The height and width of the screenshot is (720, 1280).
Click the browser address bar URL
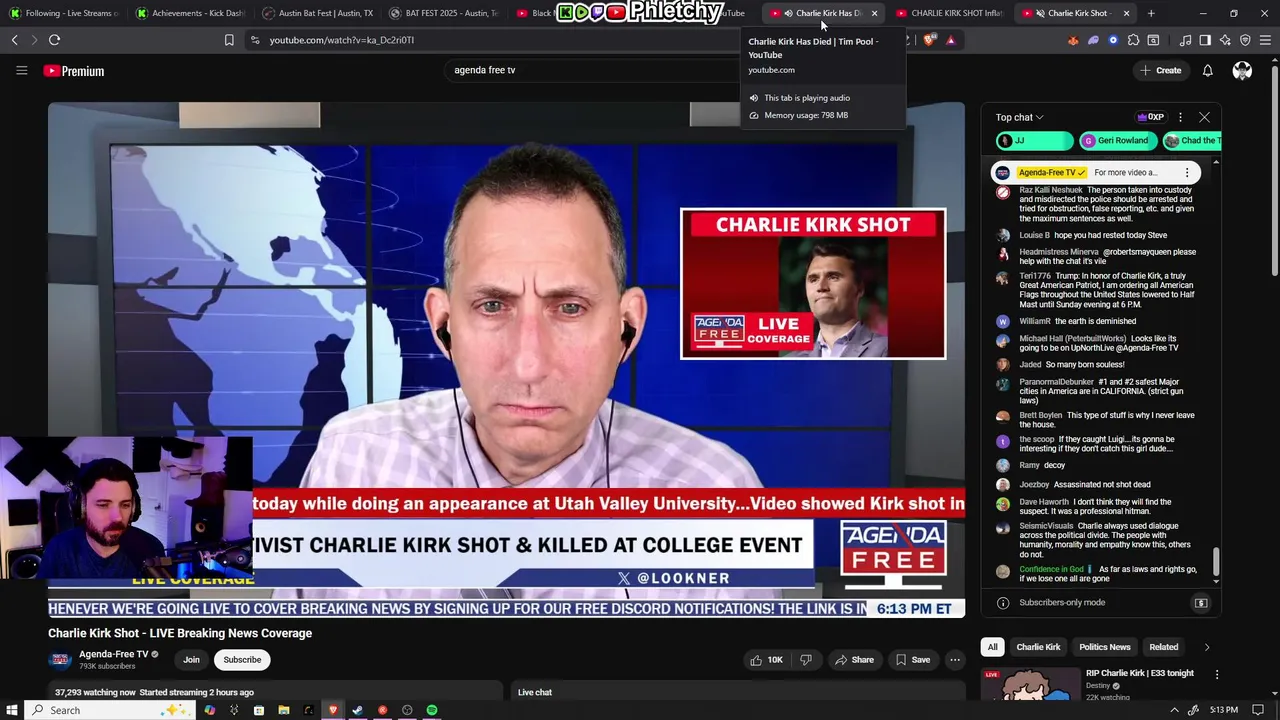click(x=341, y=40)
